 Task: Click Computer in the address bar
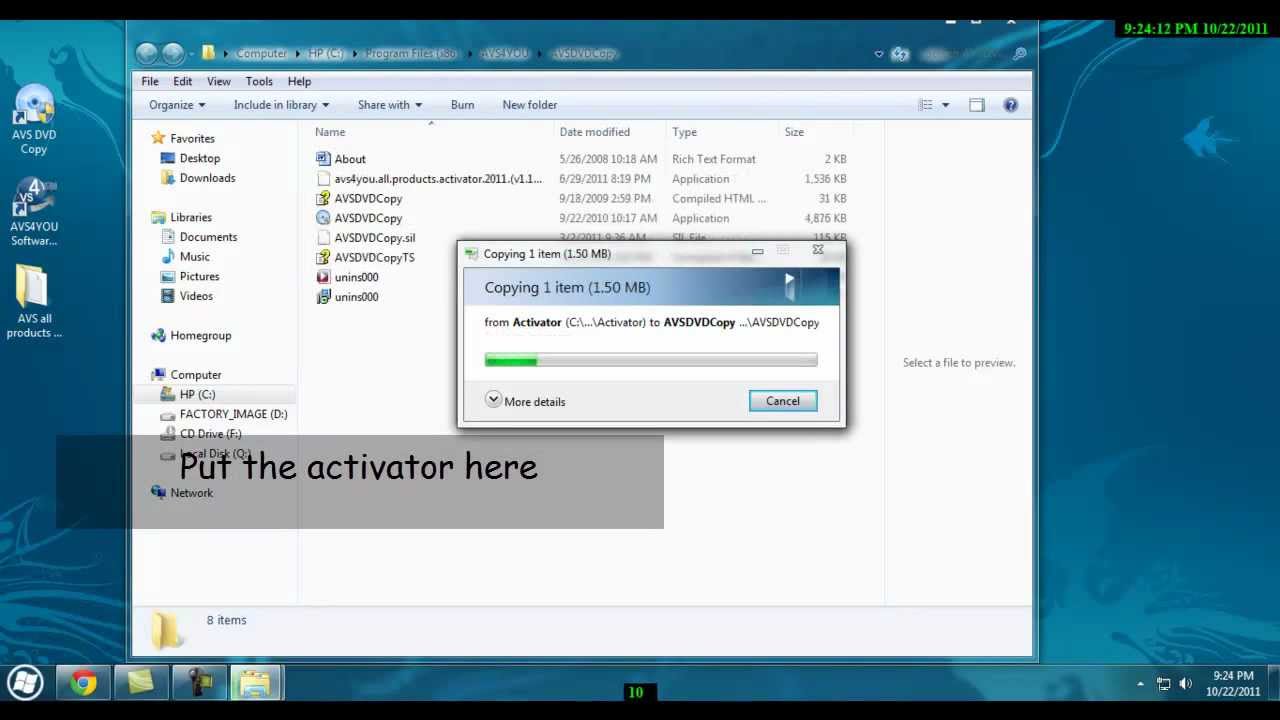[262, 53]
